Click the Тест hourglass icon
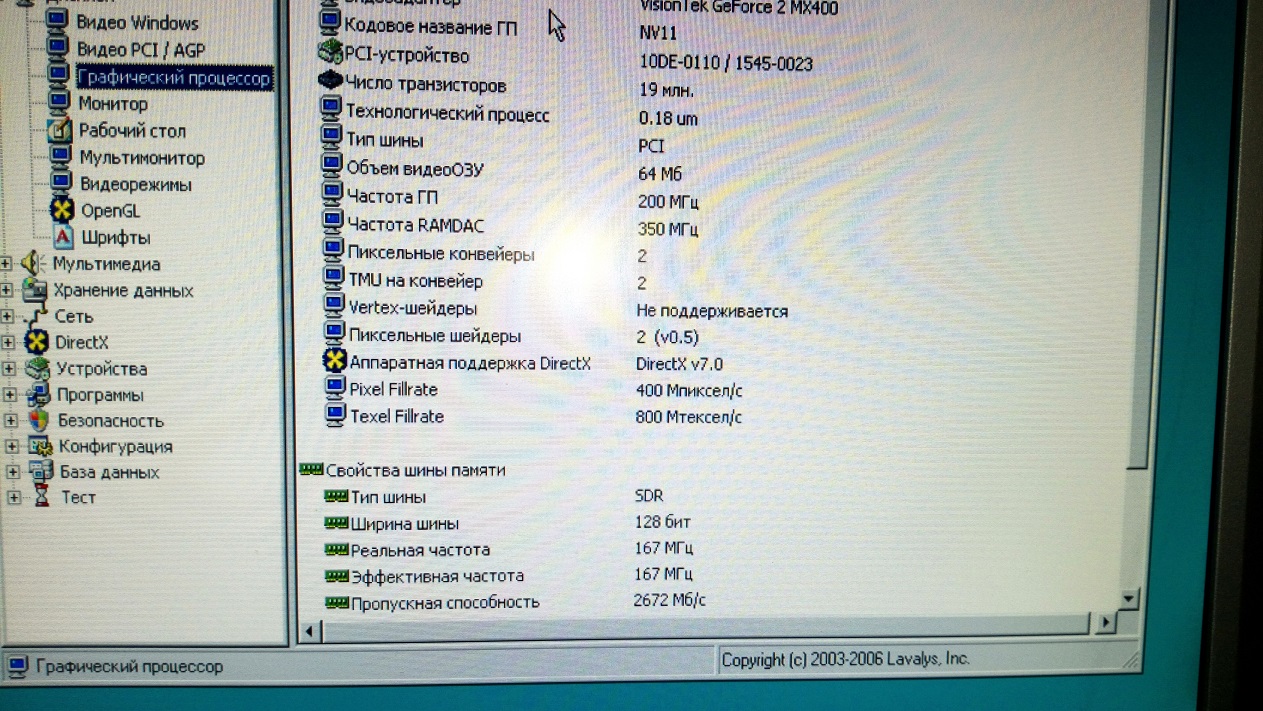This screenshot has height=711, width=1263. tap(42, 496)
